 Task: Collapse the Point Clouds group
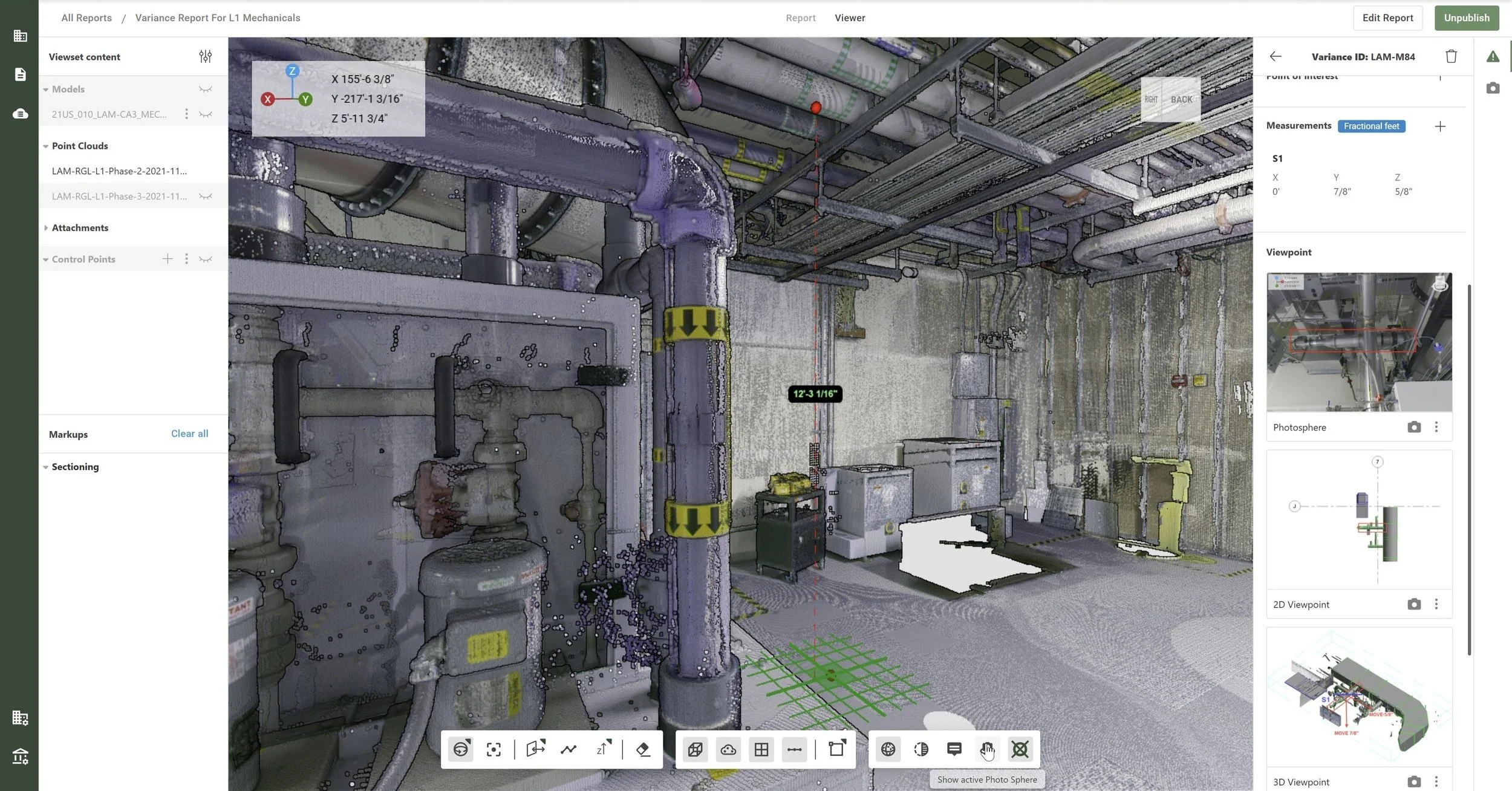46,146
